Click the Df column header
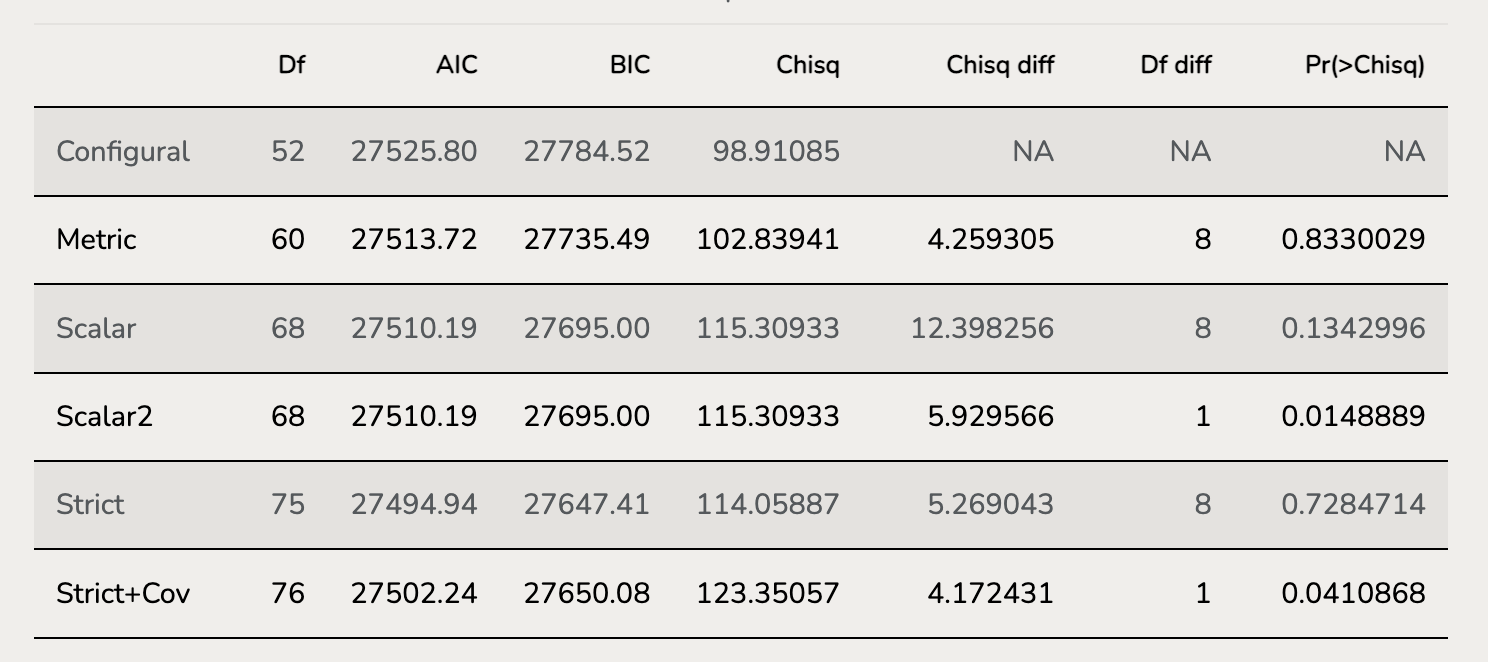Image resolution: width=1488 pixels, height=662 pixels. point(291,66)
